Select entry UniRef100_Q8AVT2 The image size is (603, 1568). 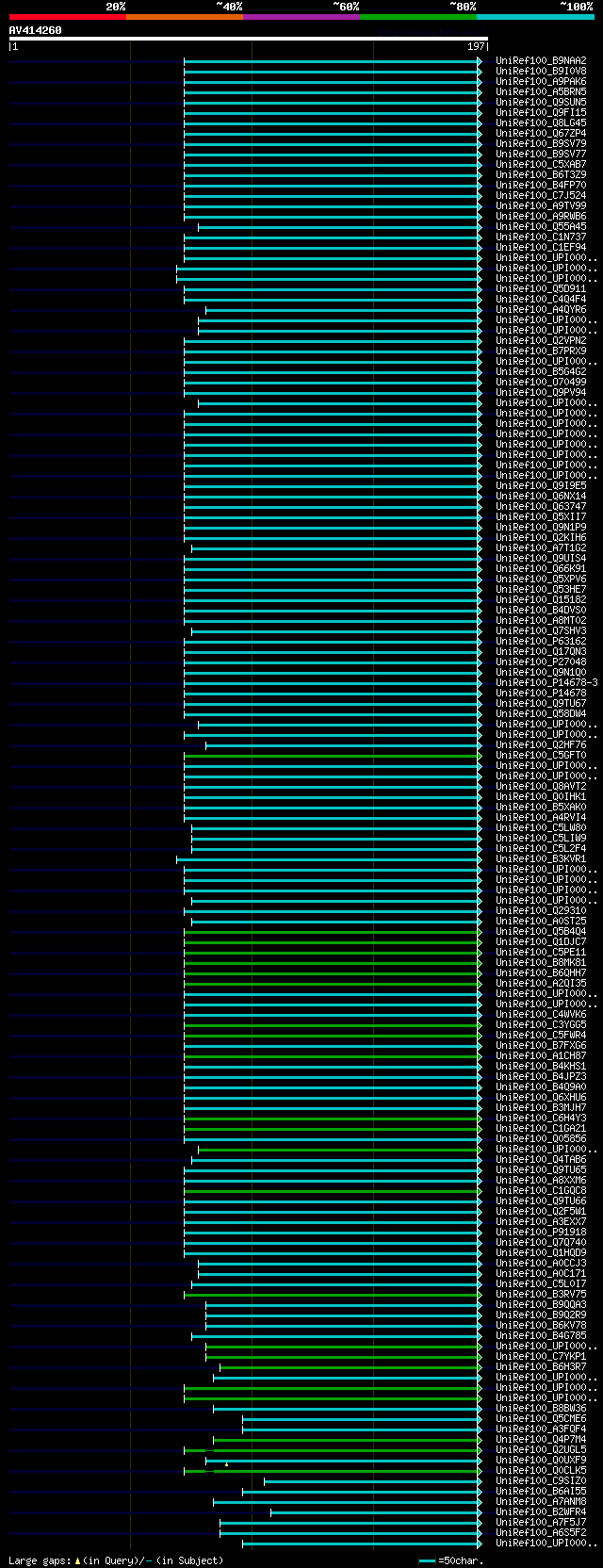click(541, 786)
